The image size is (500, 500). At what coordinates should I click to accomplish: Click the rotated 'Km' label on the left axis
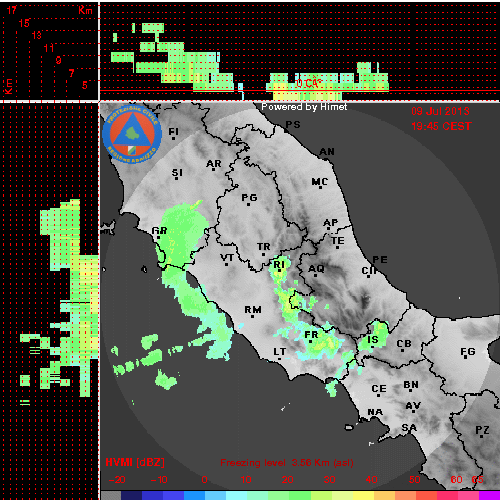point(8,87)
